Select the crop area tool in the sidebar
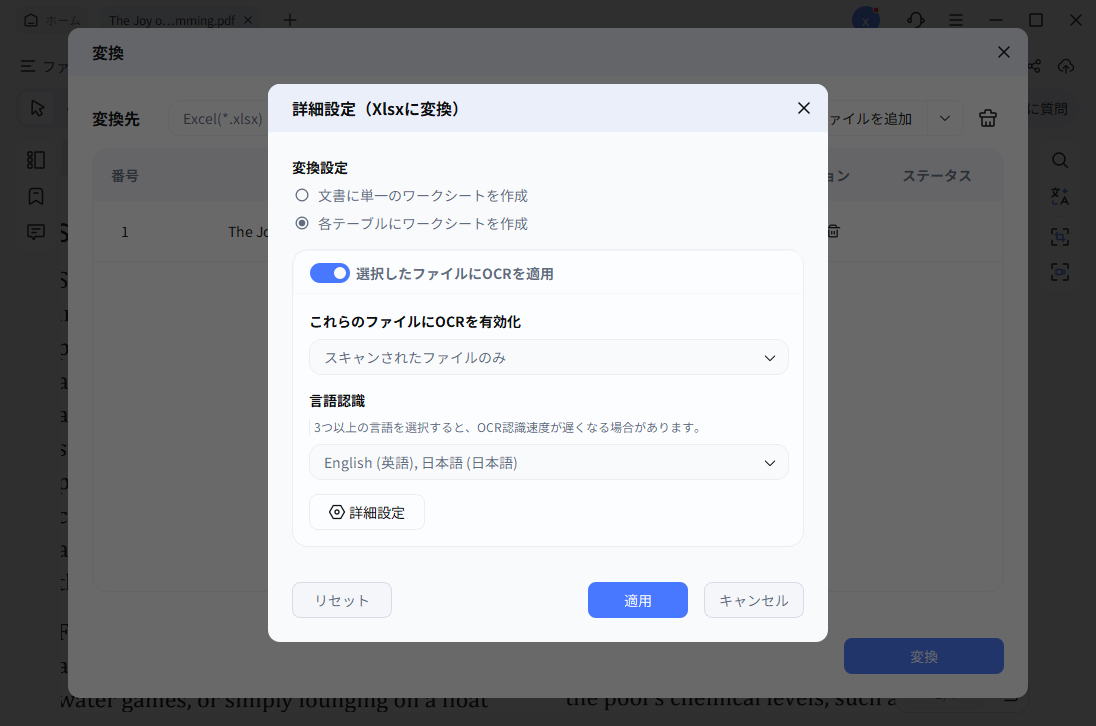 1060,237
